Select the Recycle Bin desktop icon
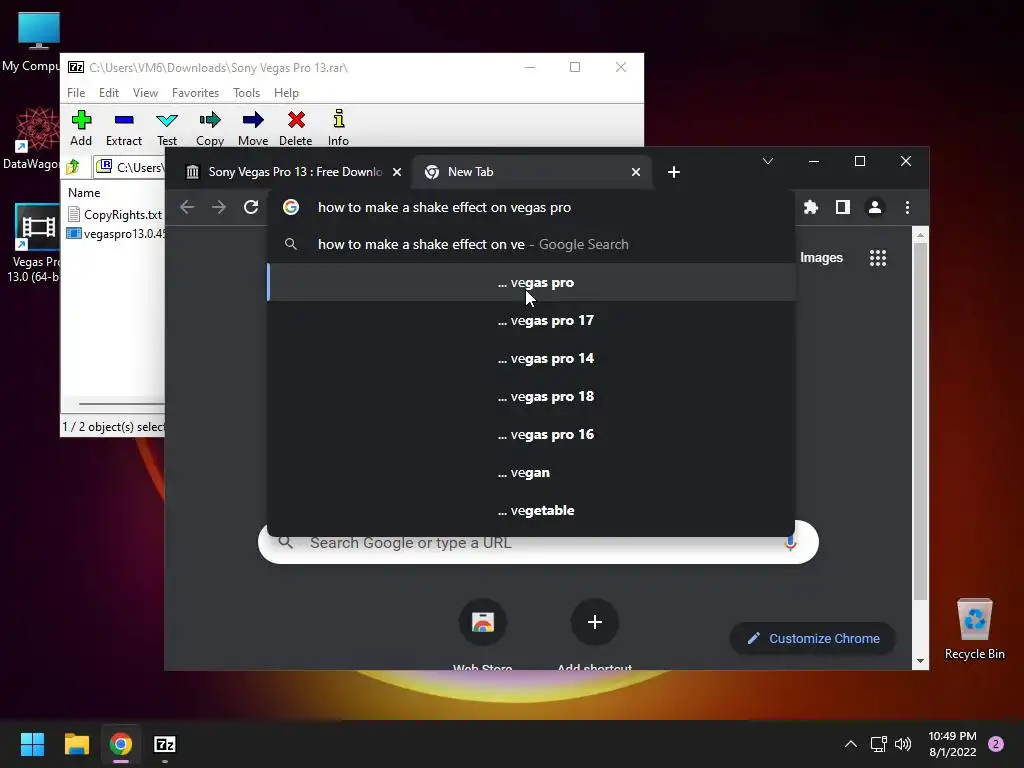1024x768 pixels. [974, 629]
